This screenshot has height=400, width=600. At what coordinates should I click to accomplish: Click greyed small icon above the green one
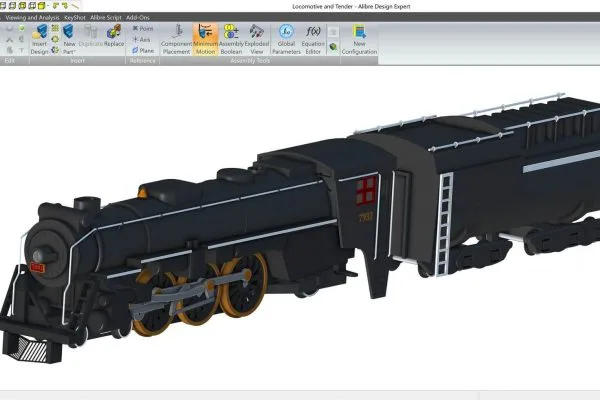[333, 33]
